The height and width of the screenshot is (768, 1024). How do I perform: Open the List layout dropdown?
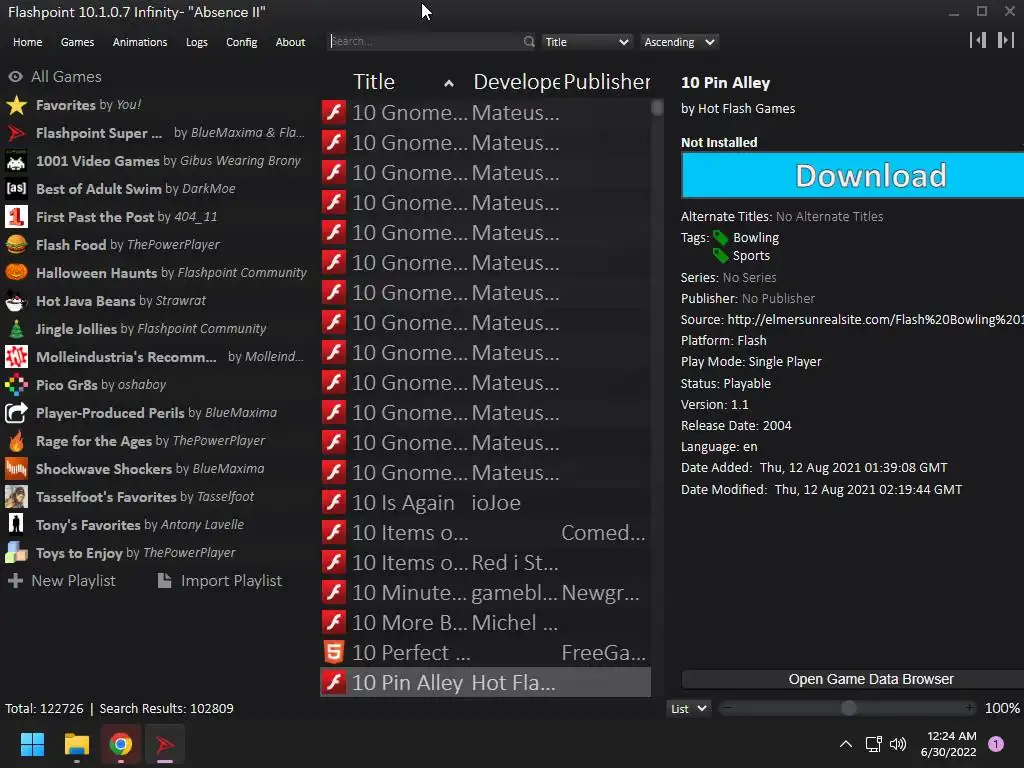pyautogui.click(x=688, y=709)
